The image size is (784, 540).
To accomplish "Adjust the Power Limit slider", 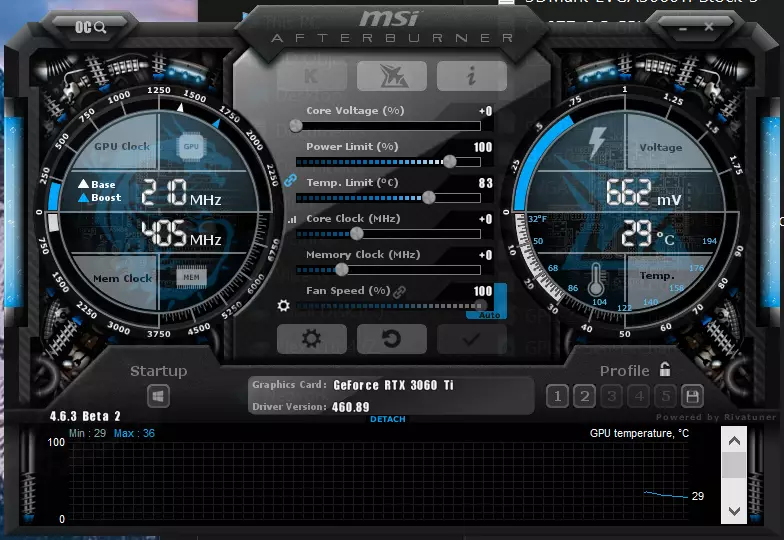I will pyautogui.click(x=388, y=162).
